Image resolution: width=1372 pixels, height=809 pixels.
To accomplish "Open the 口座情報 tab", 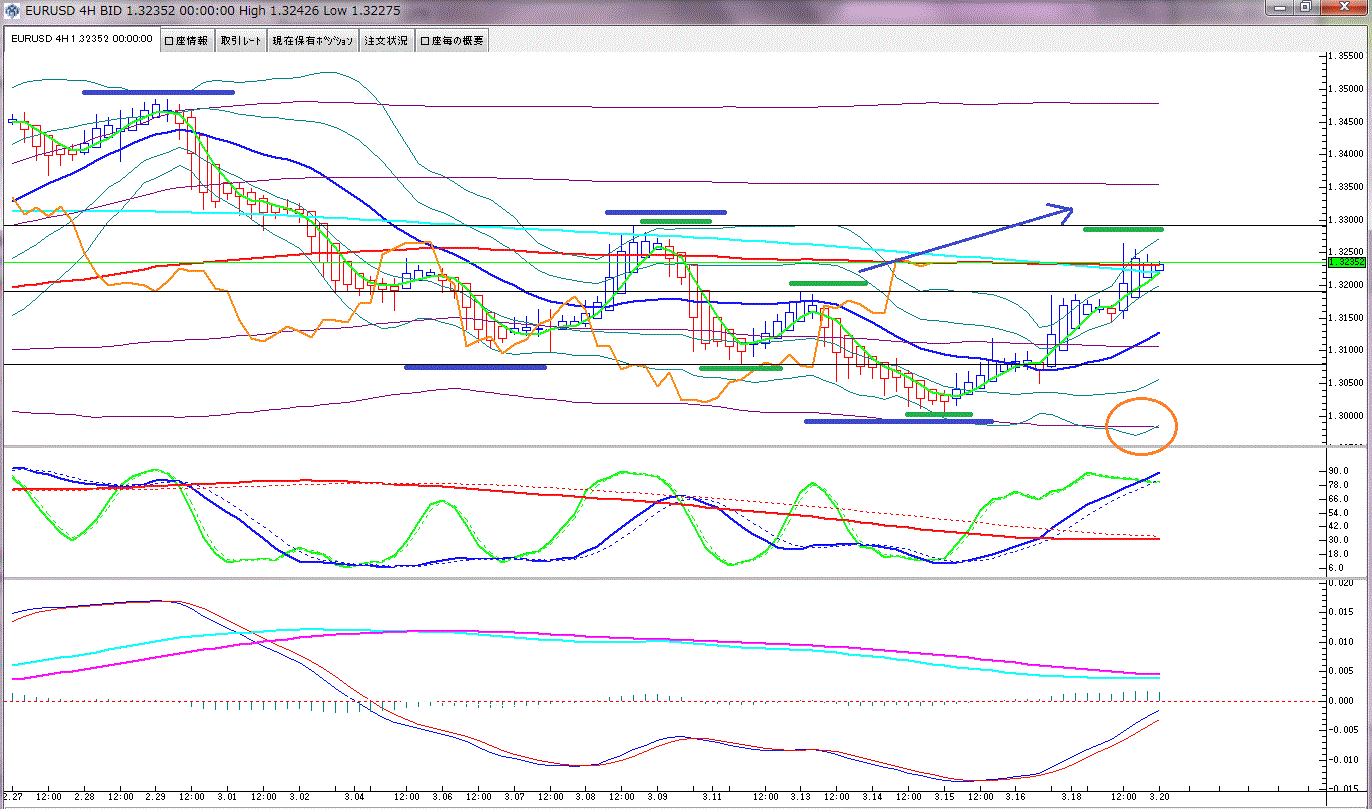I will [x=186, y=41].
